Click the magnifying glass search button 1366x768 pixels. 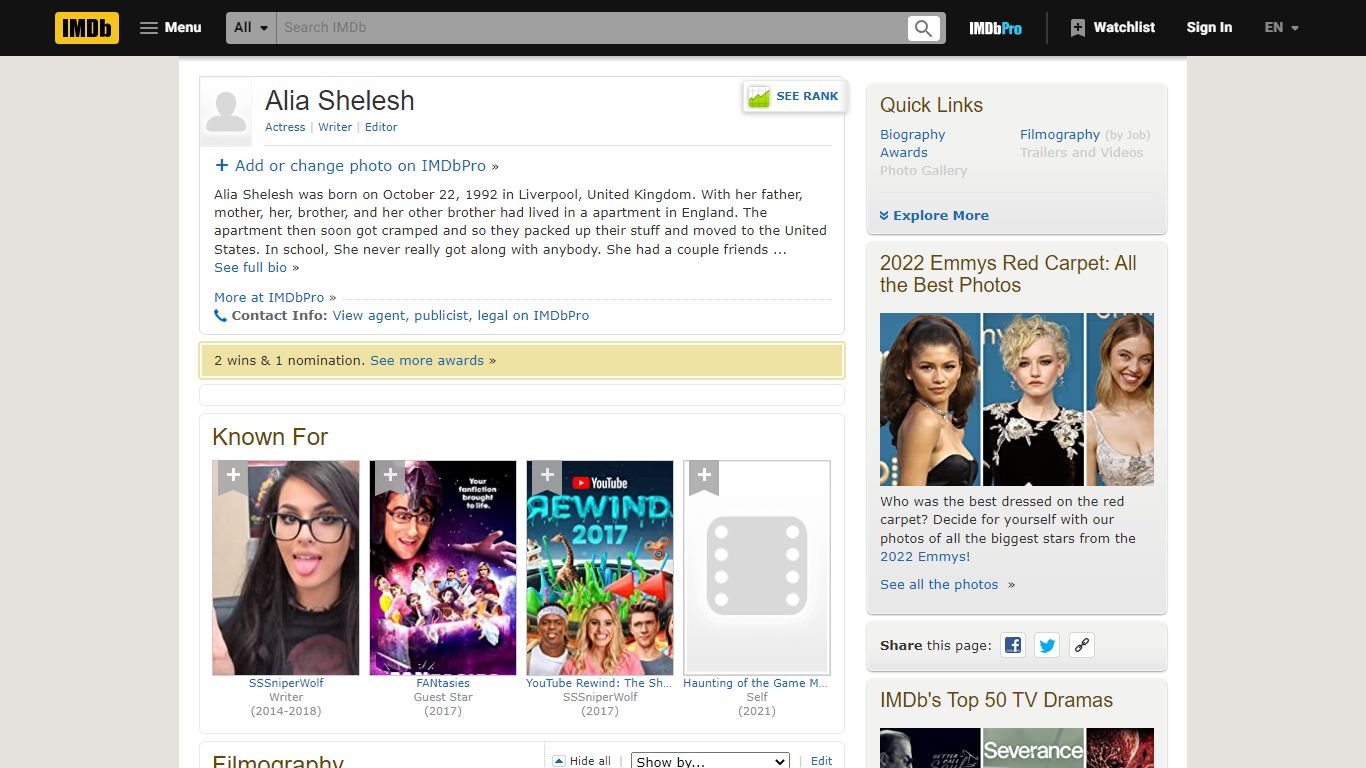coord(924,28)
